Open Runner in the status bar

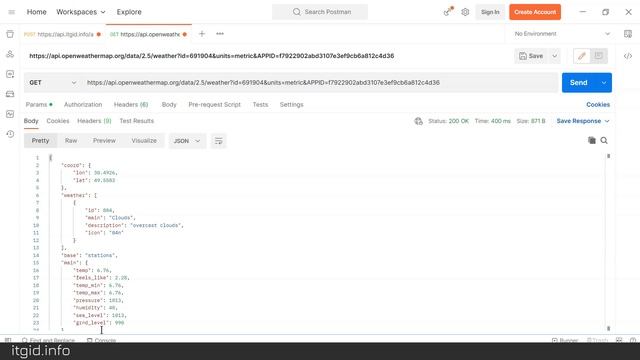coord(565,340)
